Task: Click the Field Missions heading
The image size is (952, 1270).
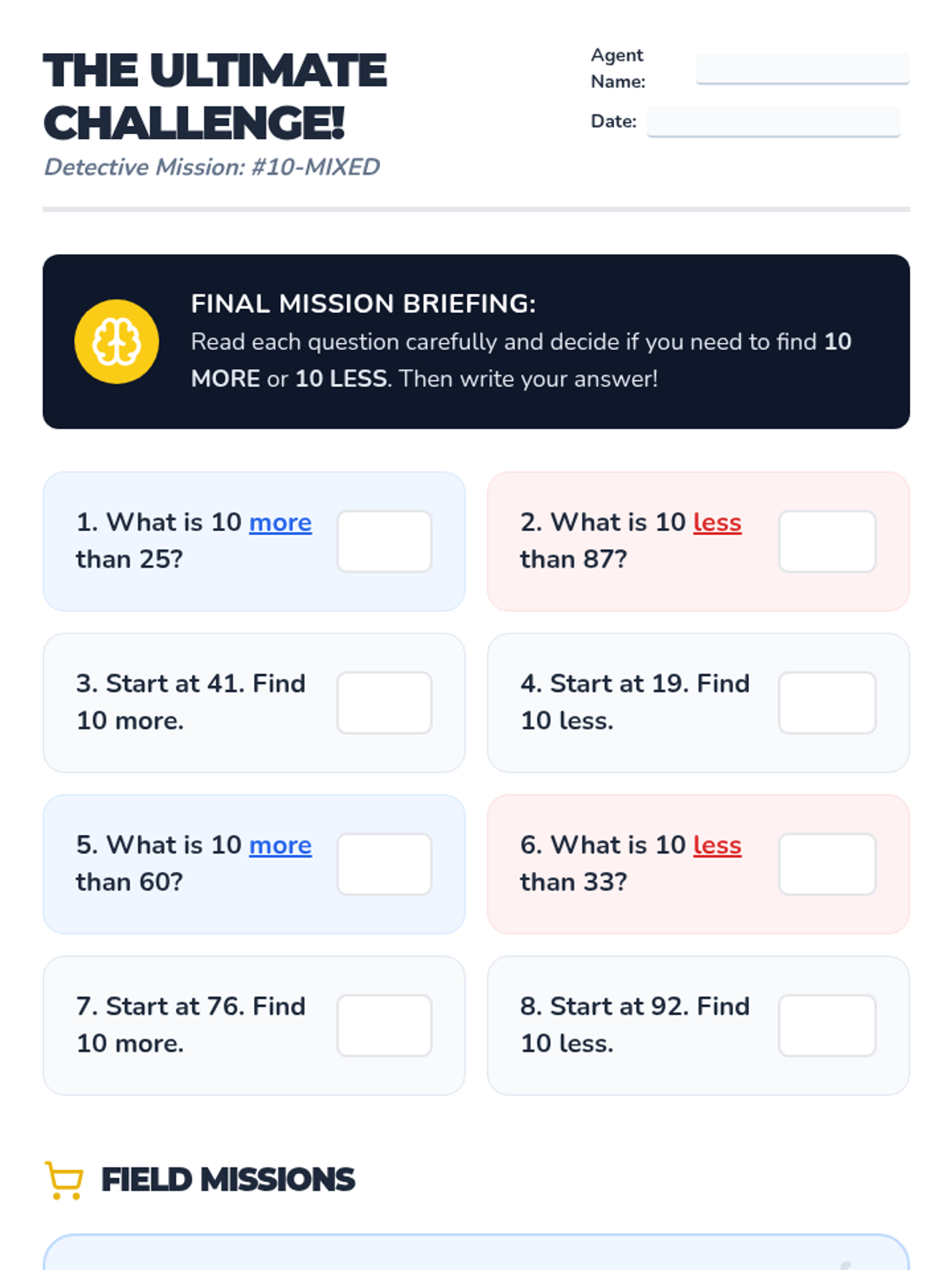Action: 228,1180
